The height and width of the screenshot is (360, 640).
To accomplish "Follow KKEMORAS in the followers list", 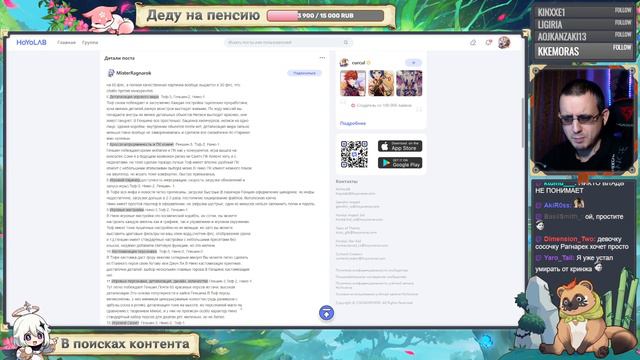I will 622,48.
